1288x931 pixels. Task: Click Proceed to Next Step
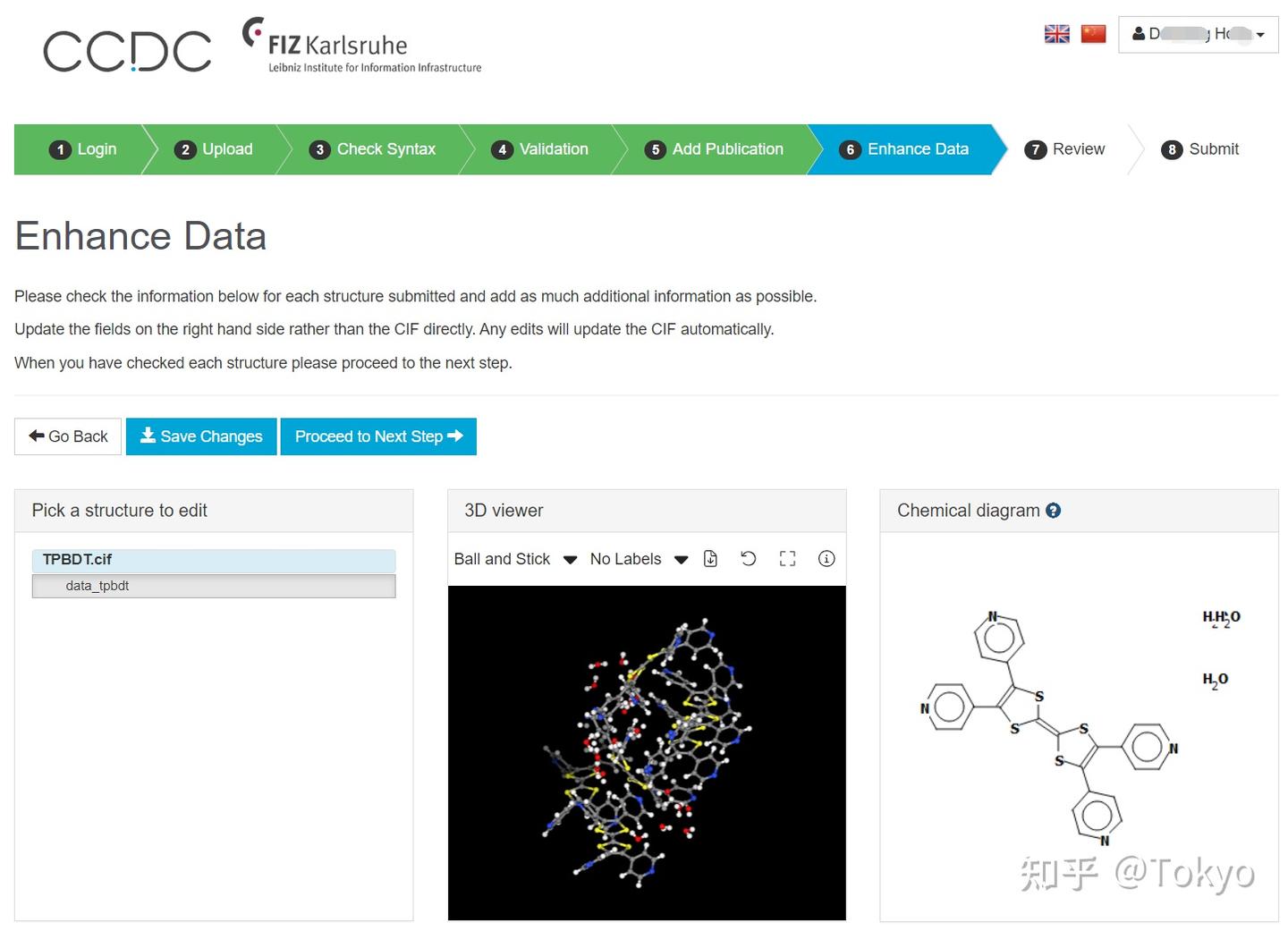coord(378,436)
